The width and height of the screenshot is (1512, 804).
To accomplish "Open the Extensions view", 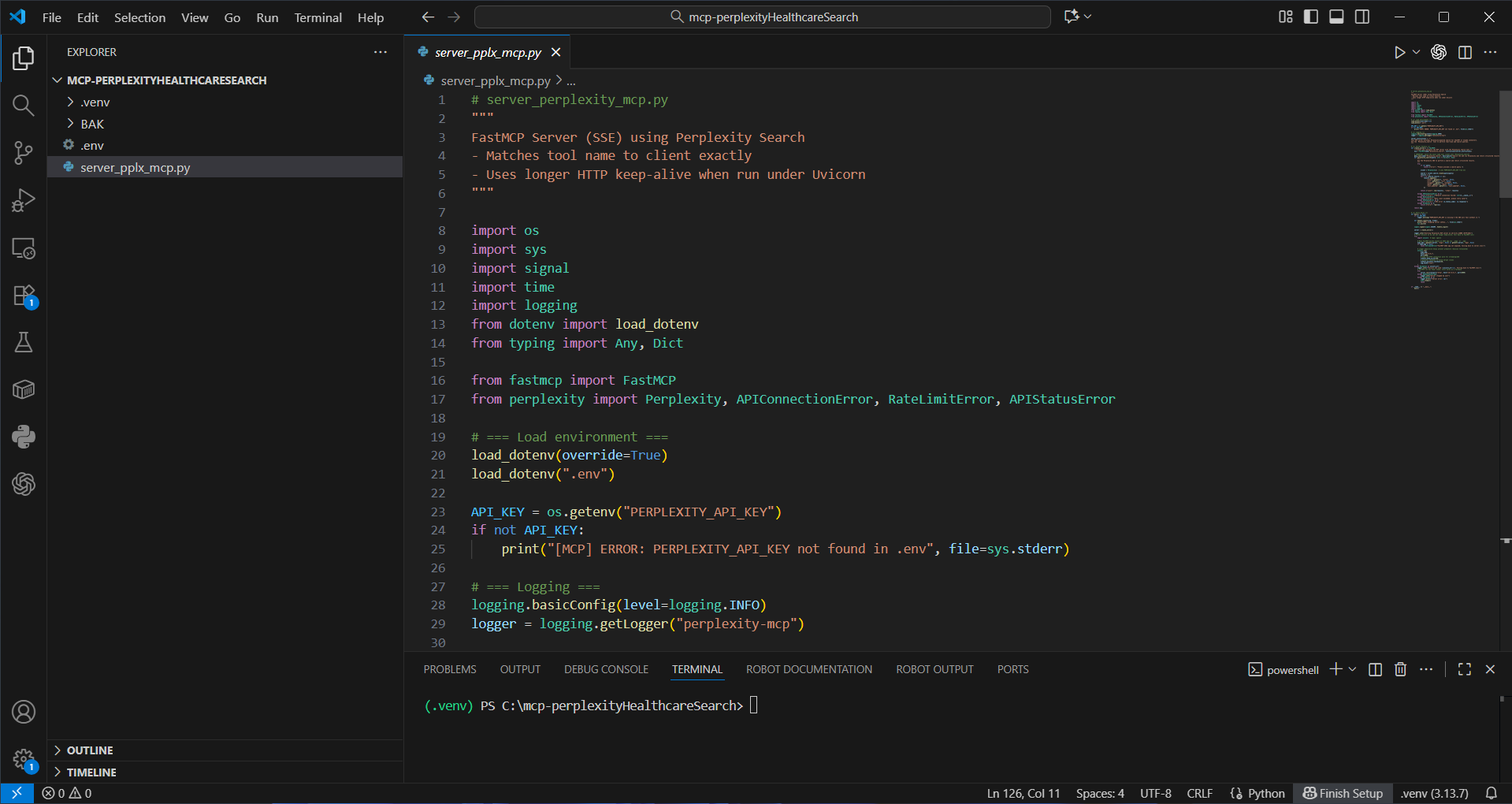I will pos(23,296).
